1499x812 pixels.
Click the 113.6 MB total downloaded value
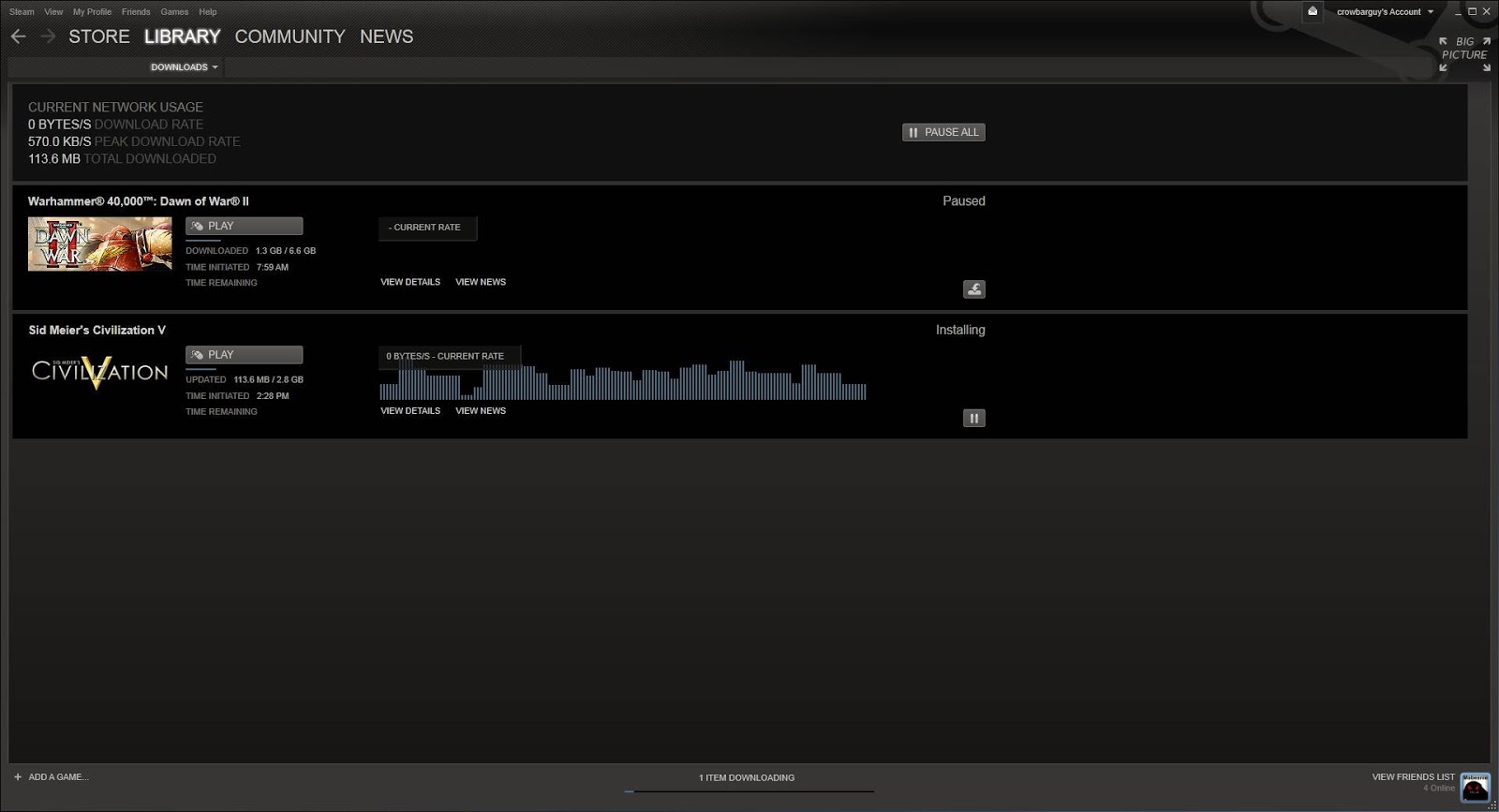pos(53,159)
